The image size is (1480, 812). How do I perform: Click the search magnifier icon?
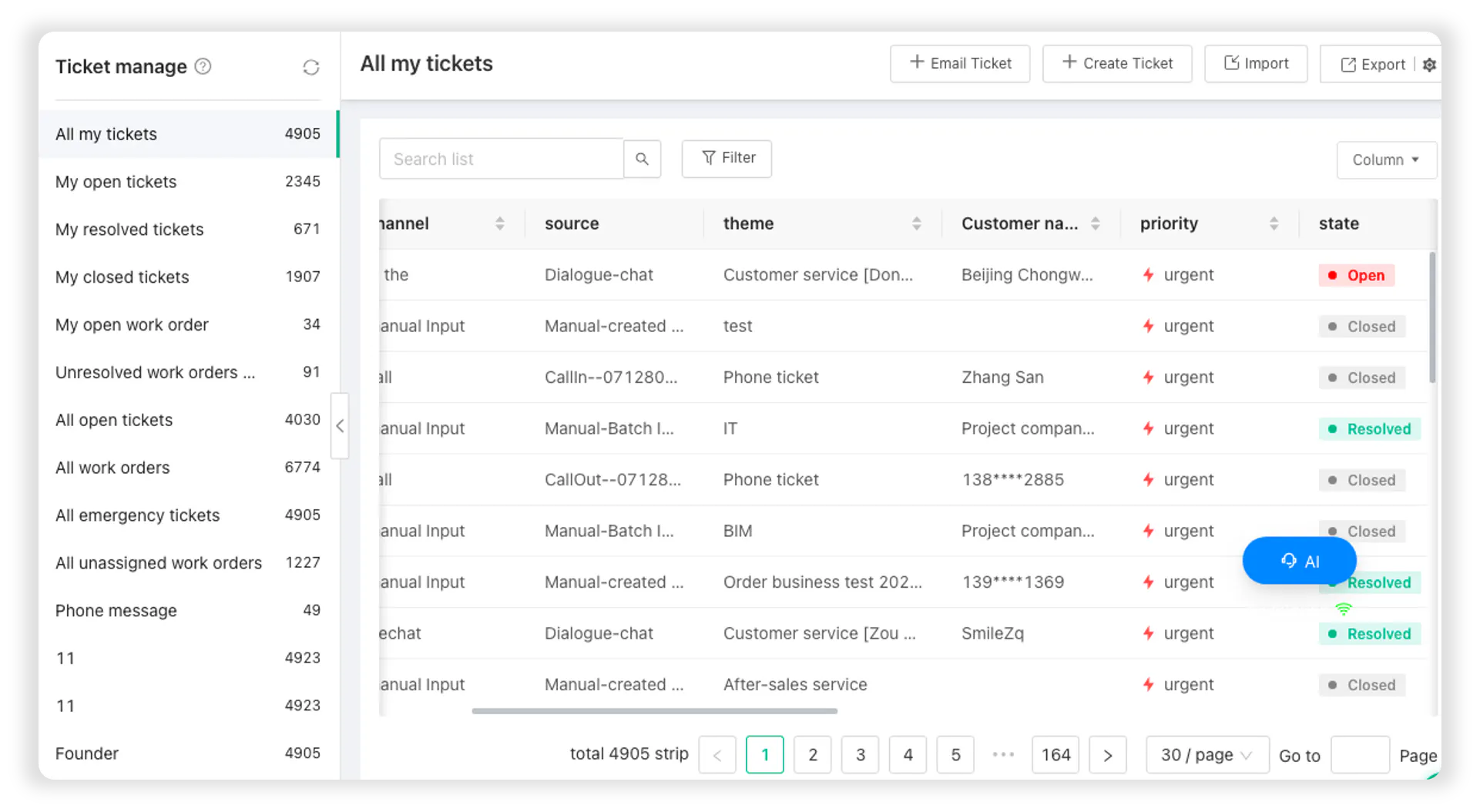642,159
